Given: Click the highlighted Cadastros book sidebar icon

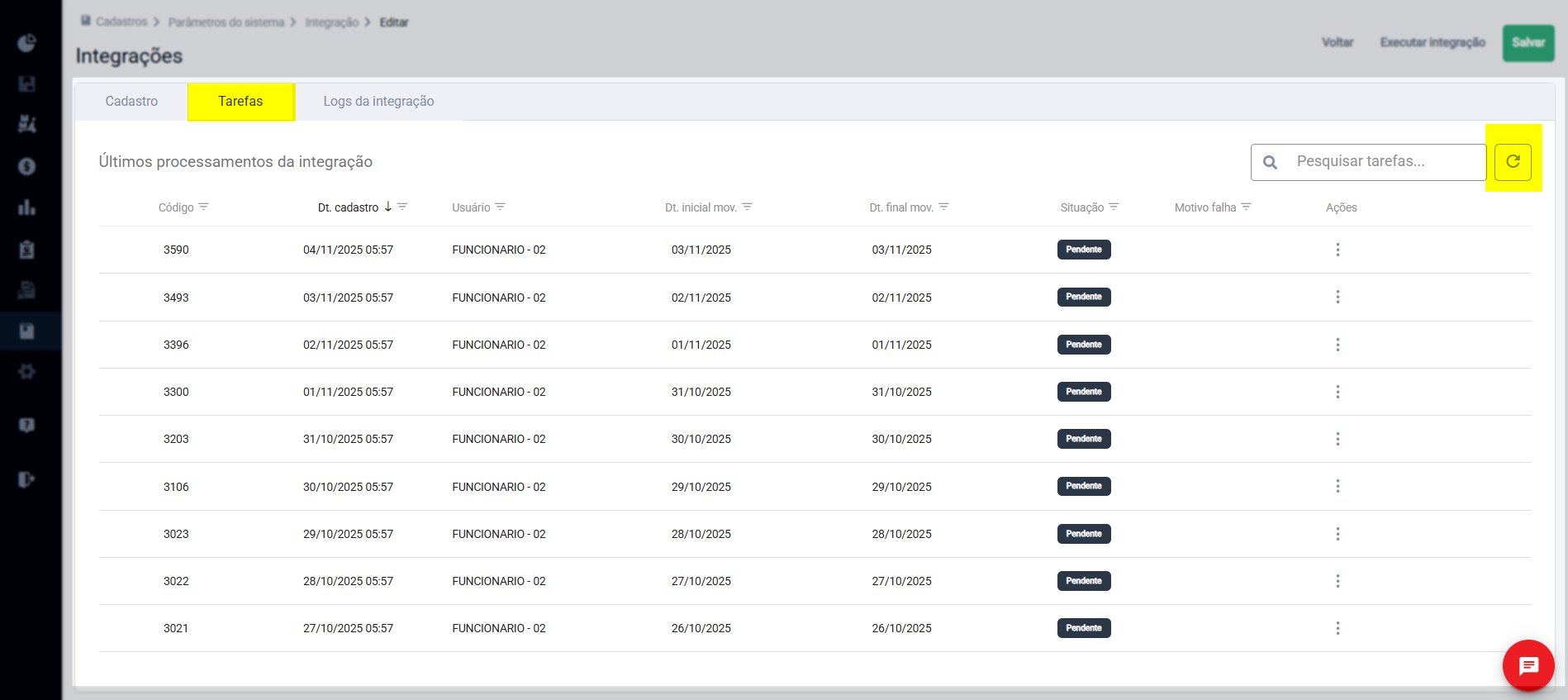Looking at the screenshot, I should click(x=26, y=331).
